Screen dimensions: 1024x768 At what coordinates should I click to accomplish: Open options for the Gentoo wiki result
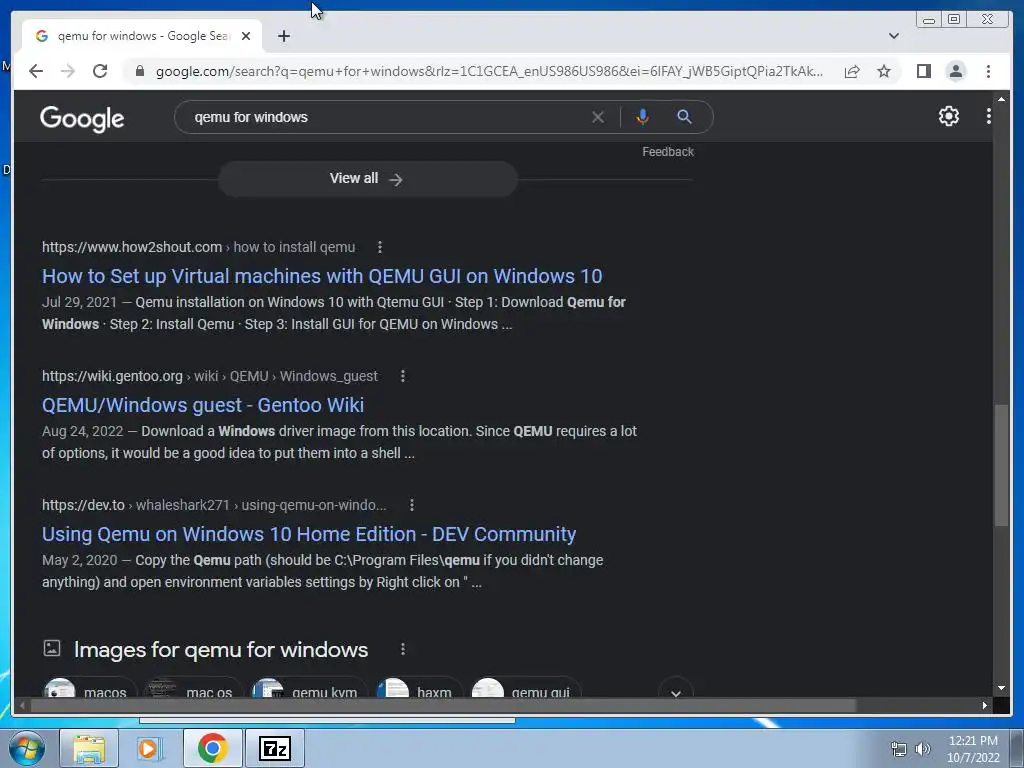[403, 376]
